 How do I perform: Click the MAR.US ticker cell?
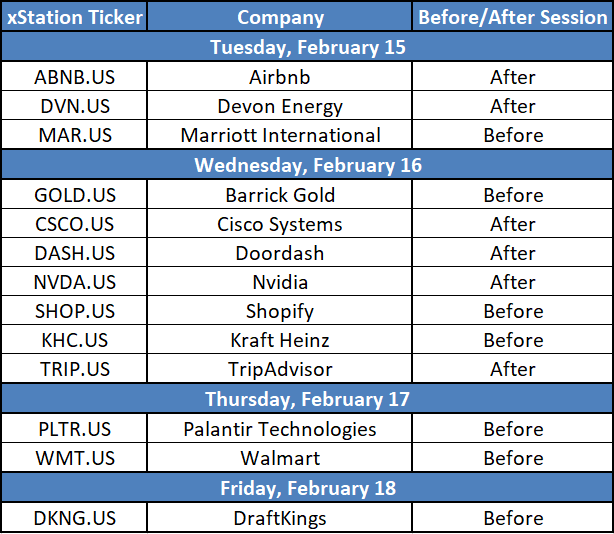pyautogui.click(x=74, y=135)
